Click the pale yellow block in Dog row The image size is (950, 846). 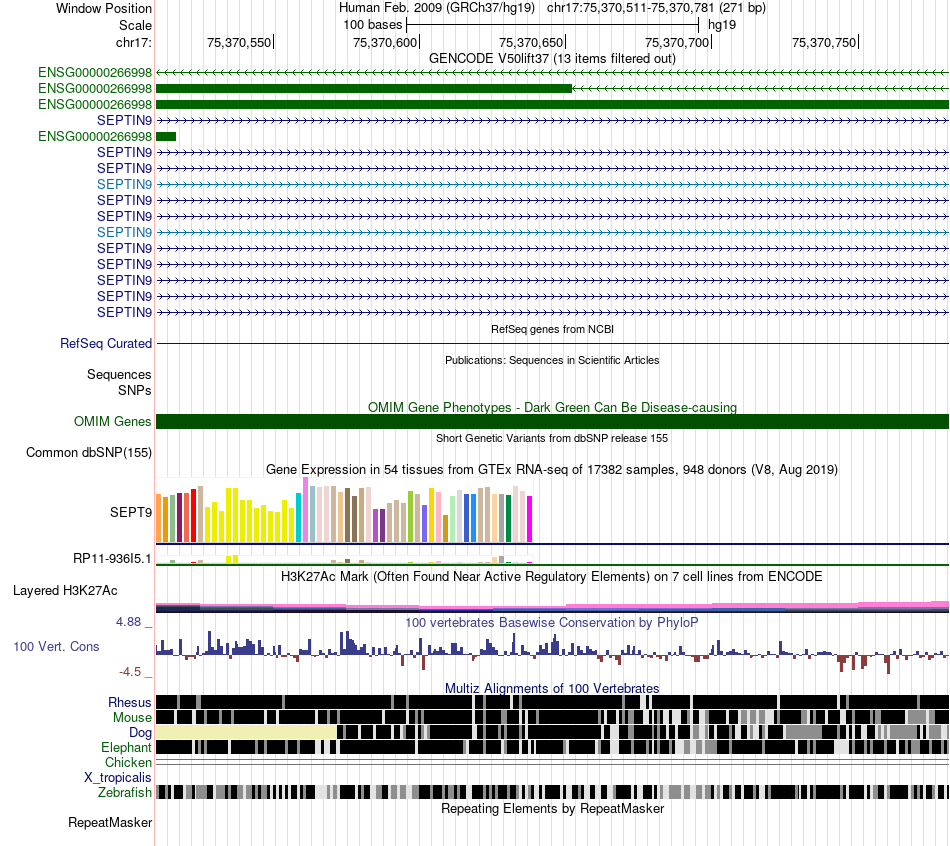[x=247, y=732]
